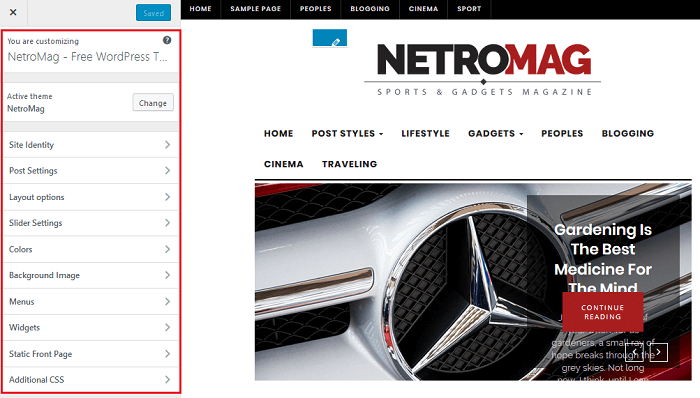
Task: Click the Change theme button
Action: 153,103
